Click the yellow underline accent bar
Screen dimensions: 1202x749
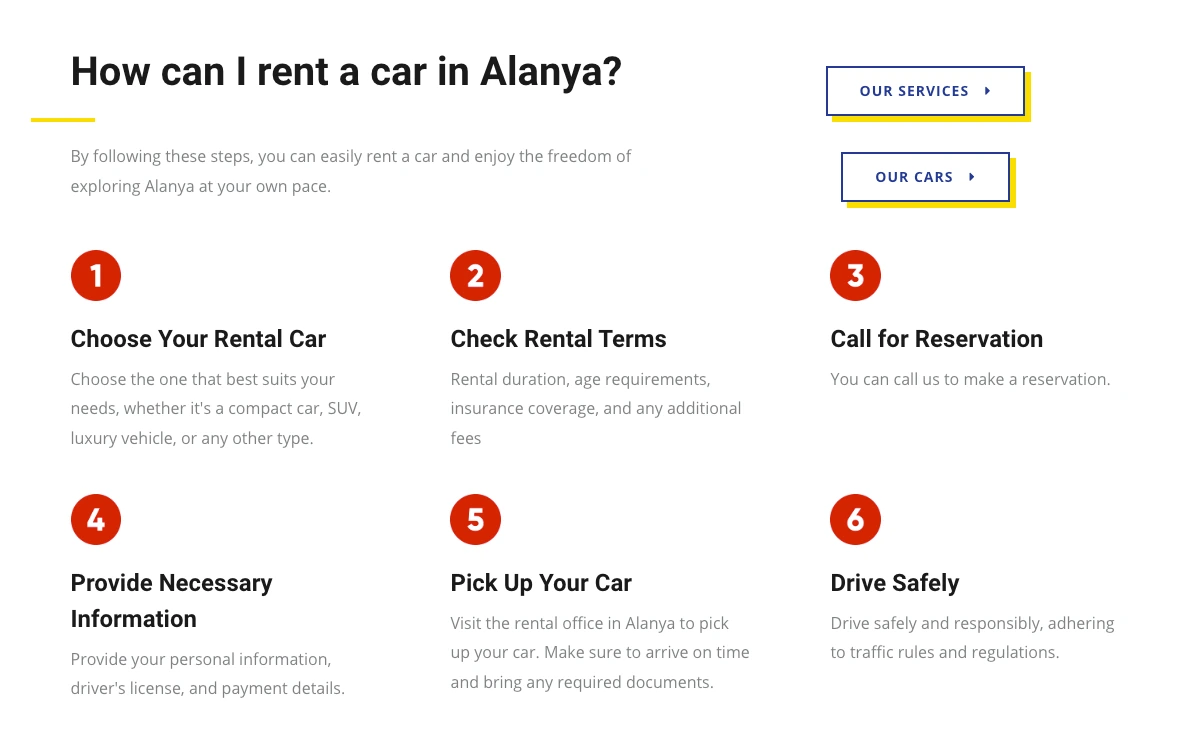click(x=63, y=120)
